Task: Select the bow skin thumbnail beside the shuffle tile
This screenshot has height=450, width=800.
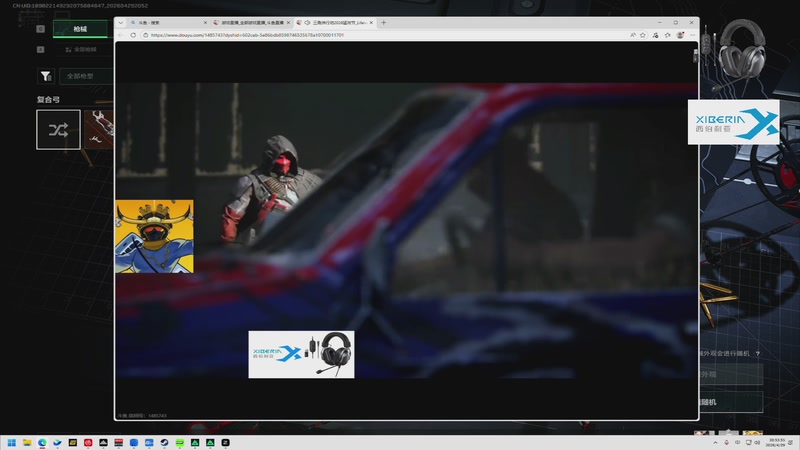Action: 99,130
